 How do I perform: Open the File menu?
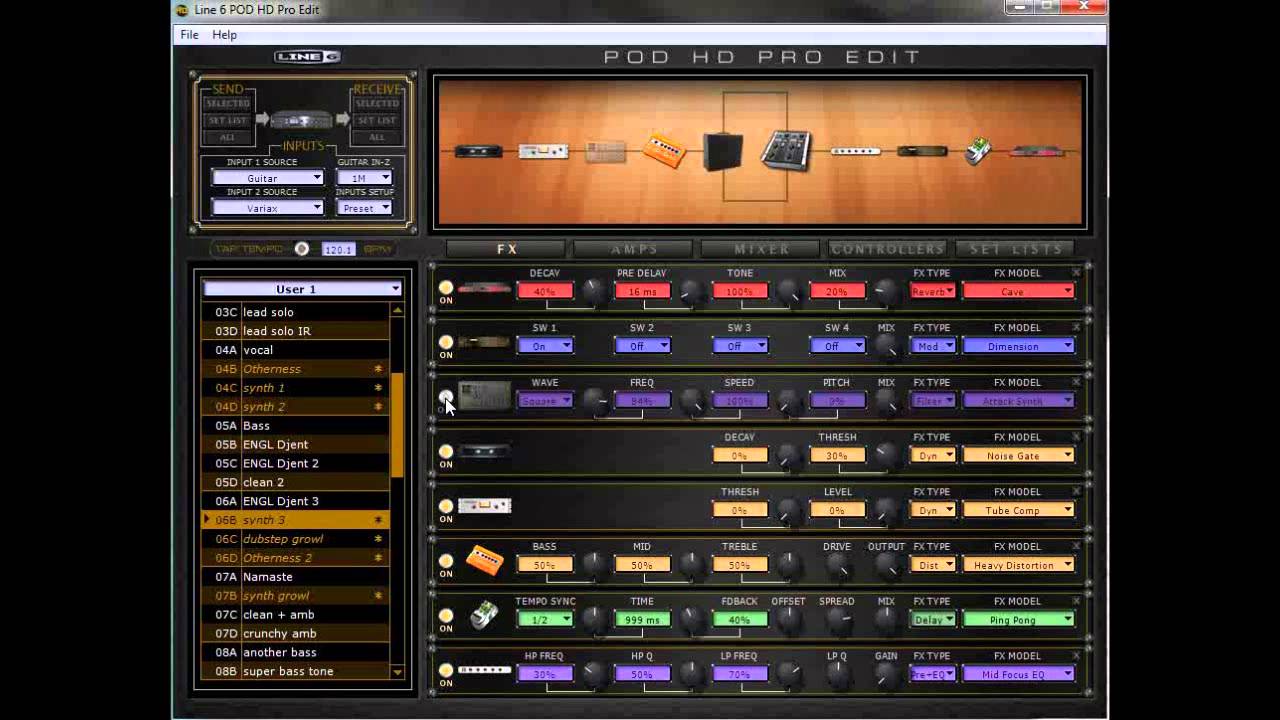[189, 34]
